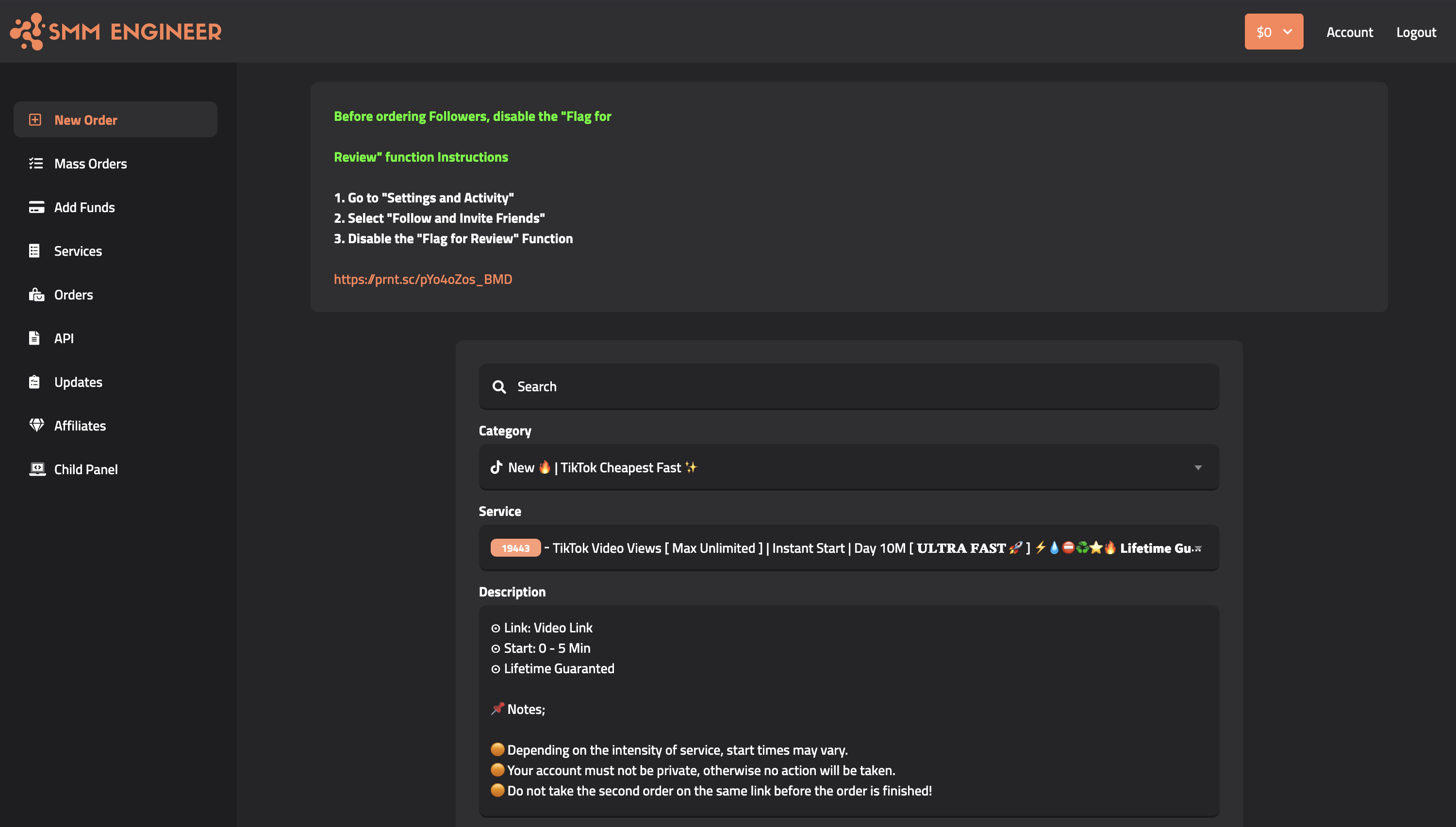
Task: Open the Services menu item
Action: pos(78,251)
